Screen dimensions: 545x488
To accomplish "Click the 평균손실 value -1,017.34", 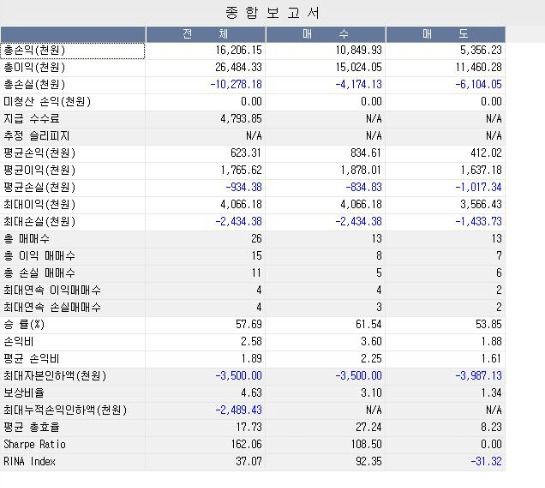I will click(479, 187).
